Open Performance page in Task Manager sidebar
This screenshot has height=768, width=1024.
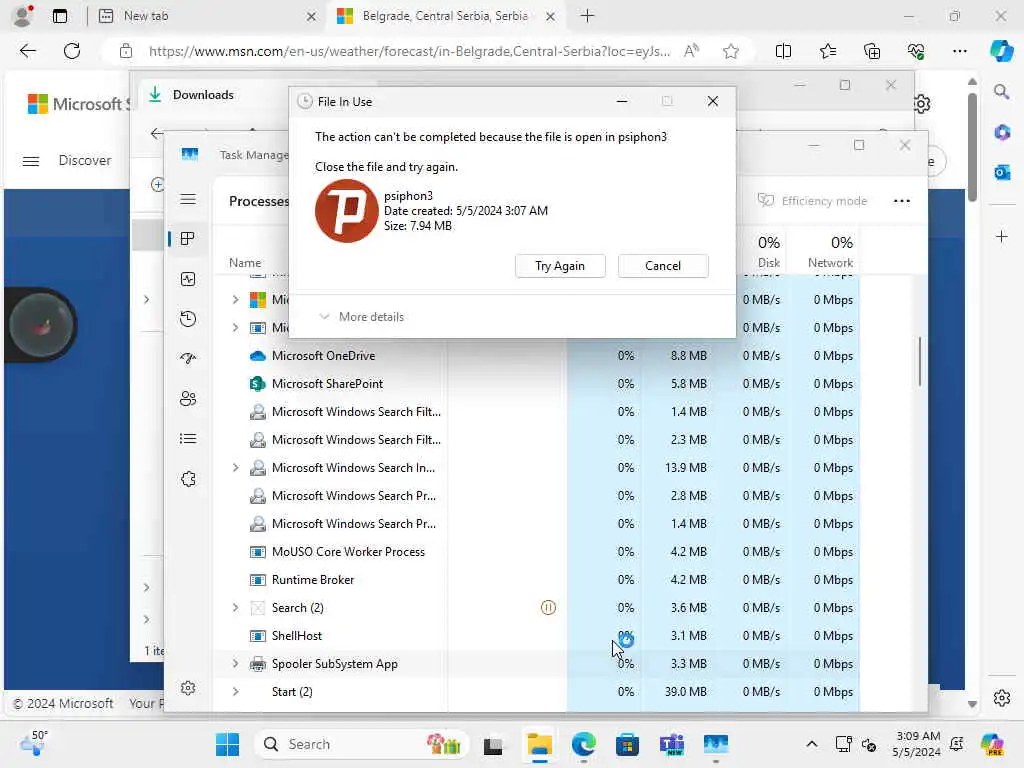pos(188,280)
